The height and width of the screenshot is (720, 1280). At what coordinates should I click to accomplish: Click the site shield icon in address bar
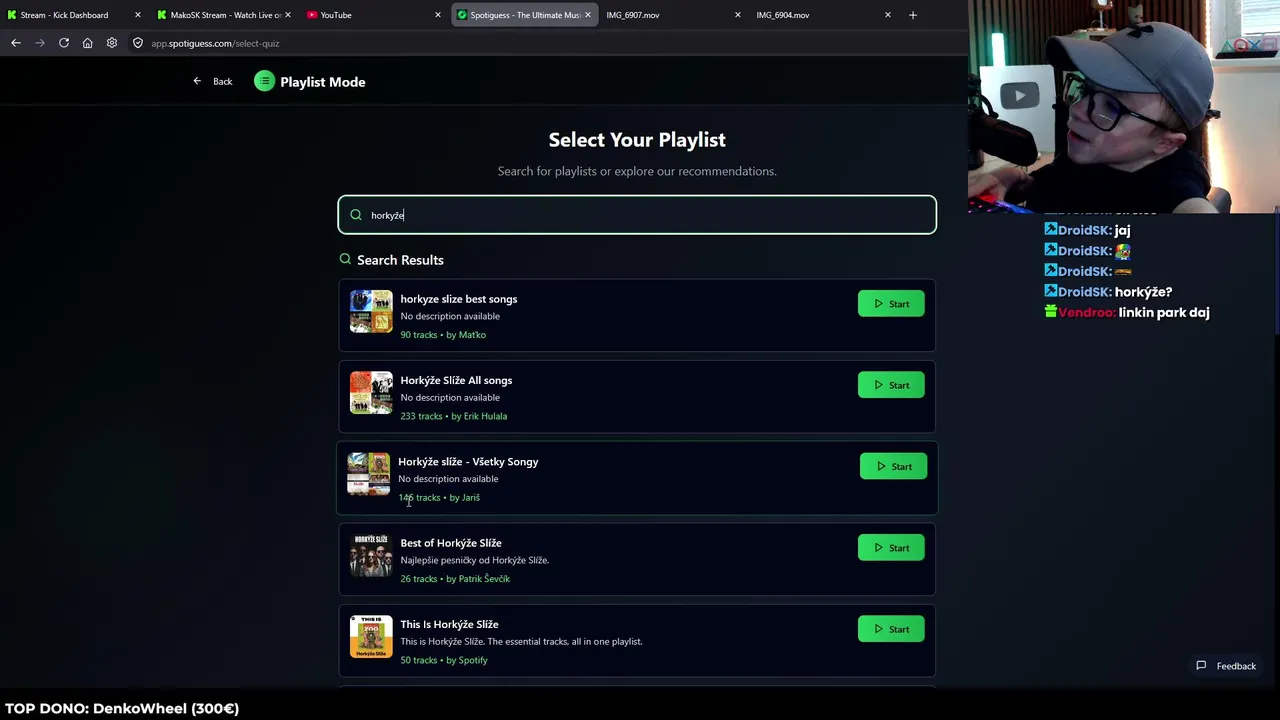tap(138, 43)
